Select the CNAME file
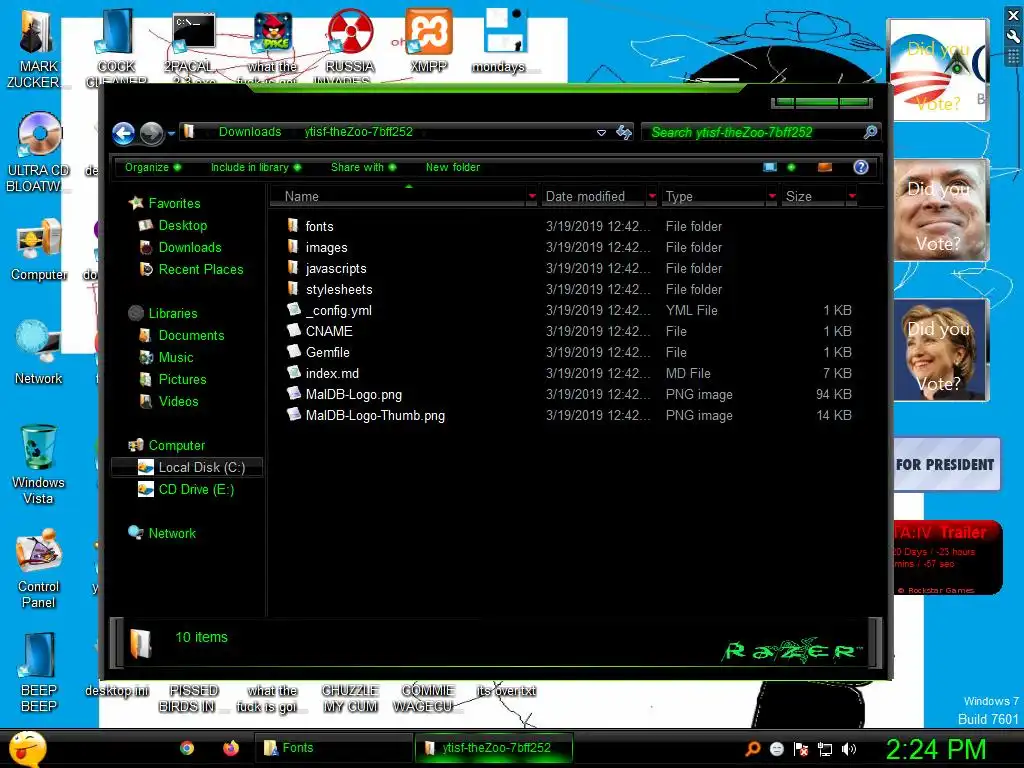The width and height of the screenshot is (1024, 768). [328, 331]
